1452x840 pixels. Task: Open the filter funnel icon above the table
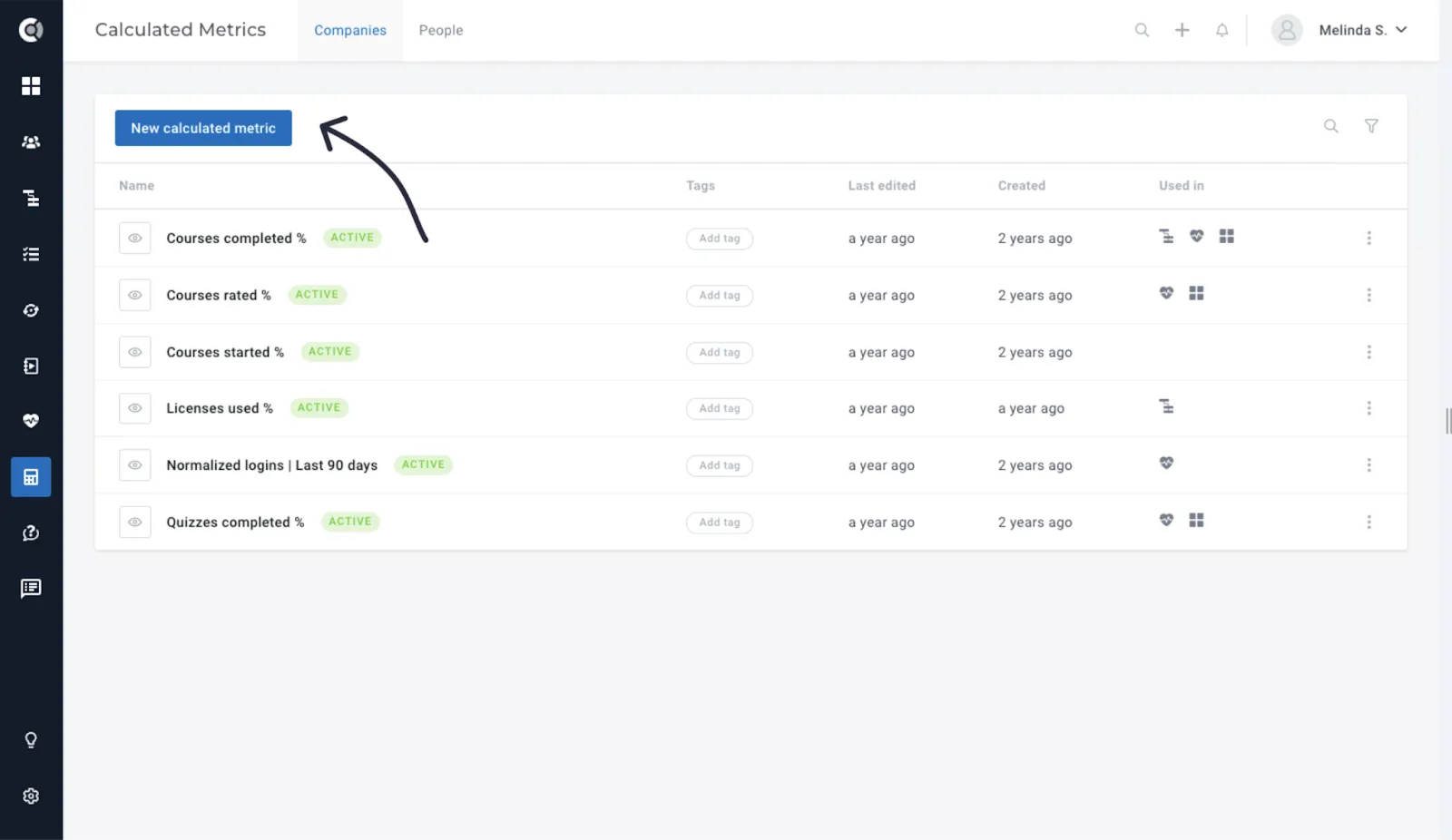pos(1371,126)
